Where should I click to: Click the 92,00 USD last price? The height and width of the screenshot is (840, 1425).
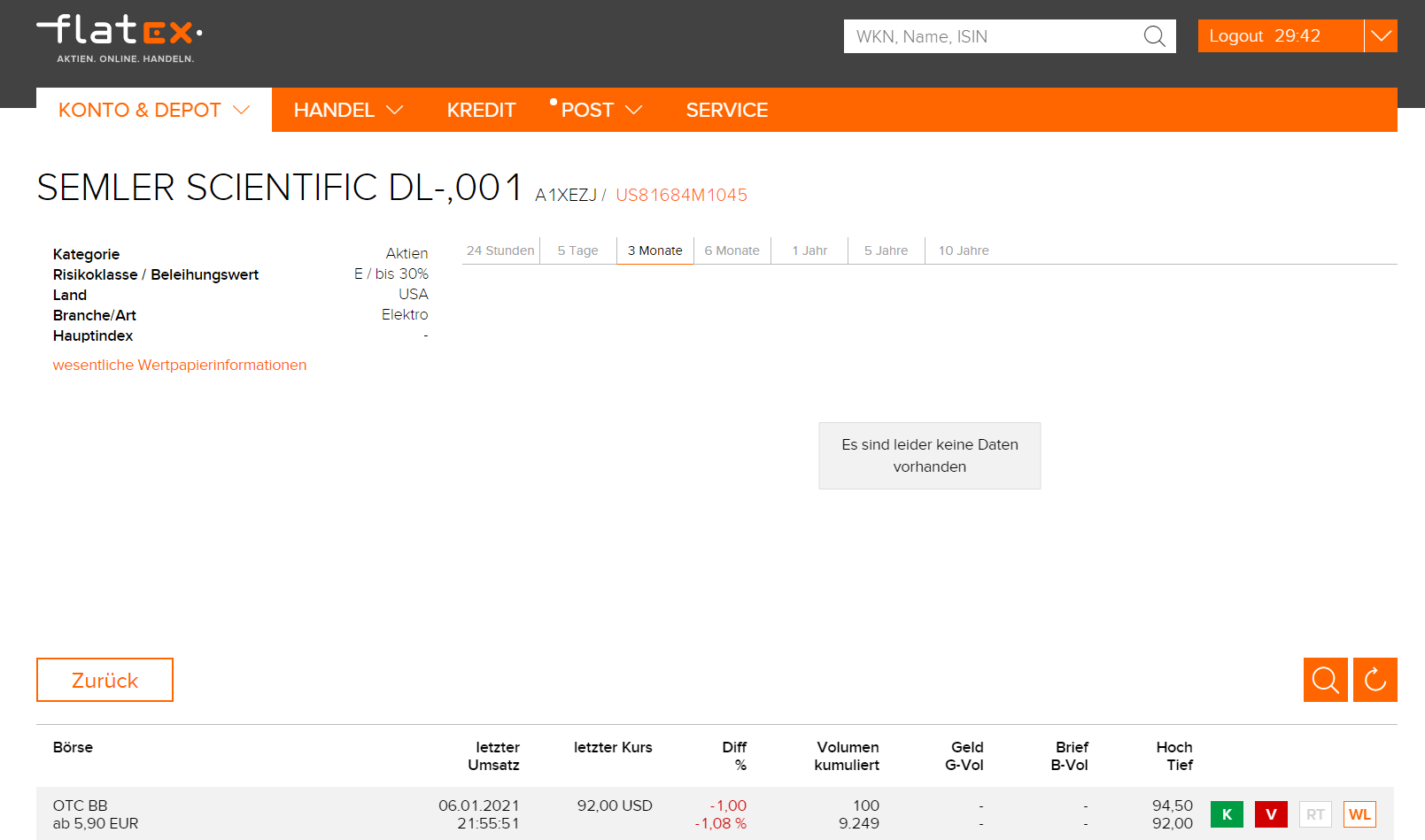point(615,805)
